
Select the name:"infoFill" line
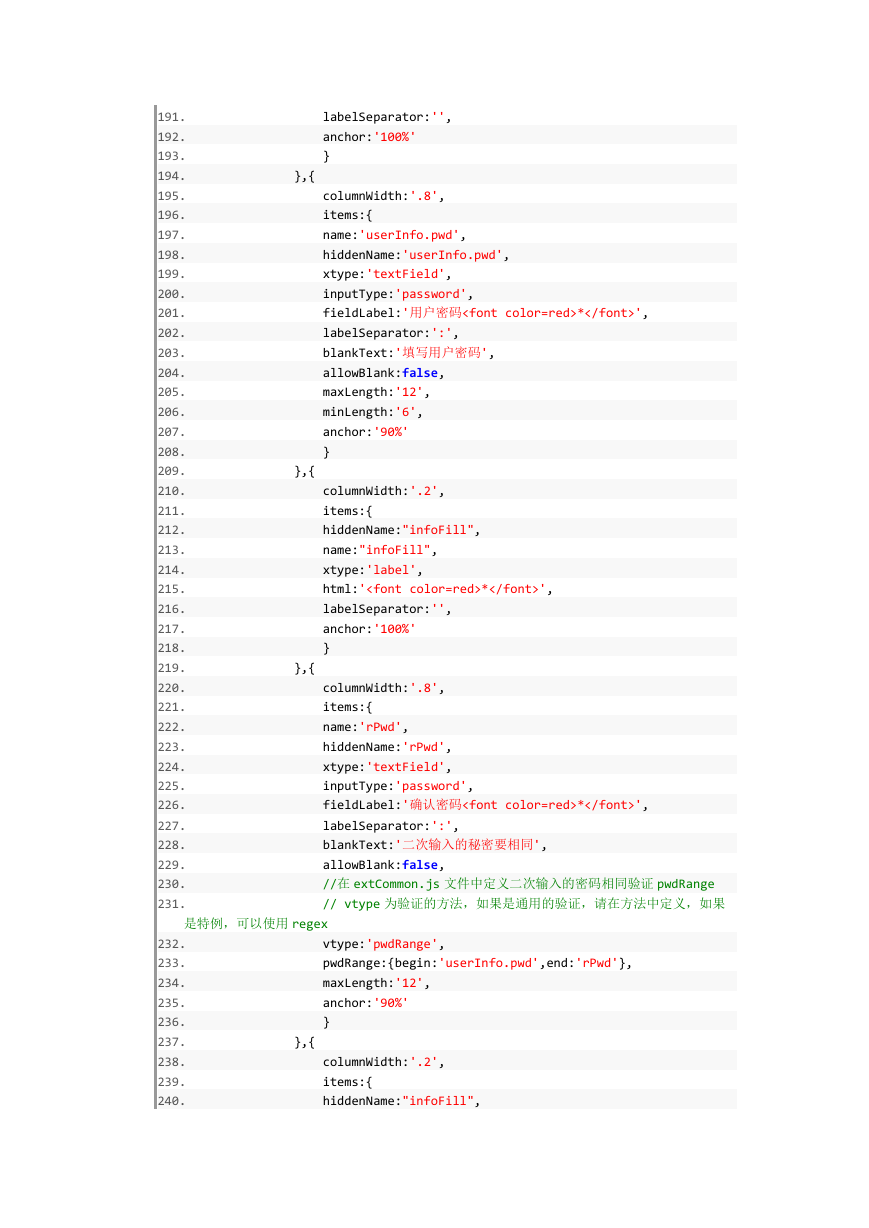(380, 550)
